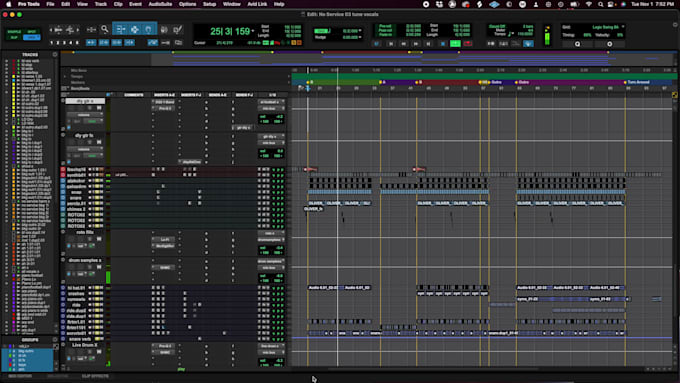
Task: Switch to the CLIP EFFECTS tab
Action: (x=95, y=376)
